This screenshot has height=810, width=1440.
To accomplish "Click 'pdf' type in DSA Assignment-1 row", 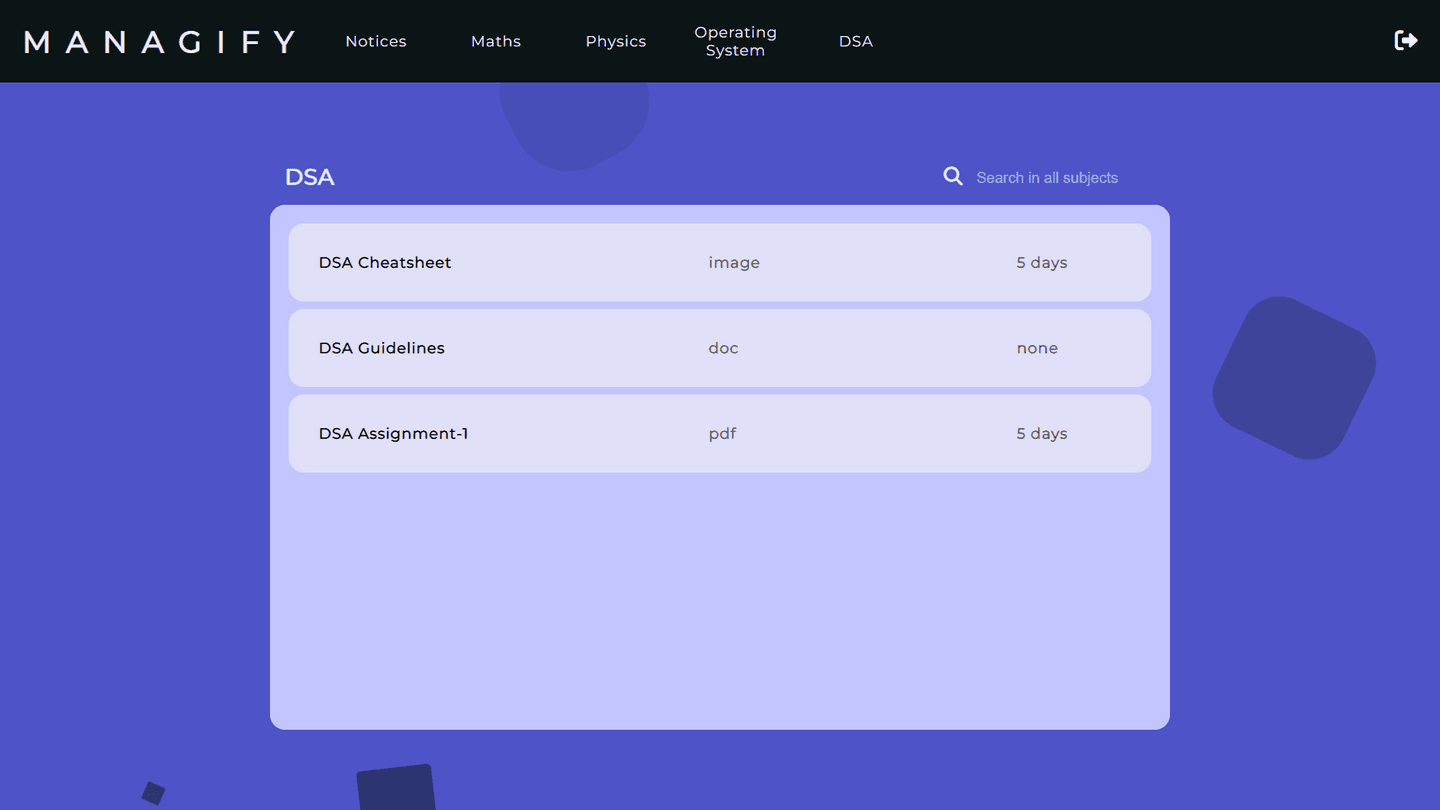I will point(722,434).
